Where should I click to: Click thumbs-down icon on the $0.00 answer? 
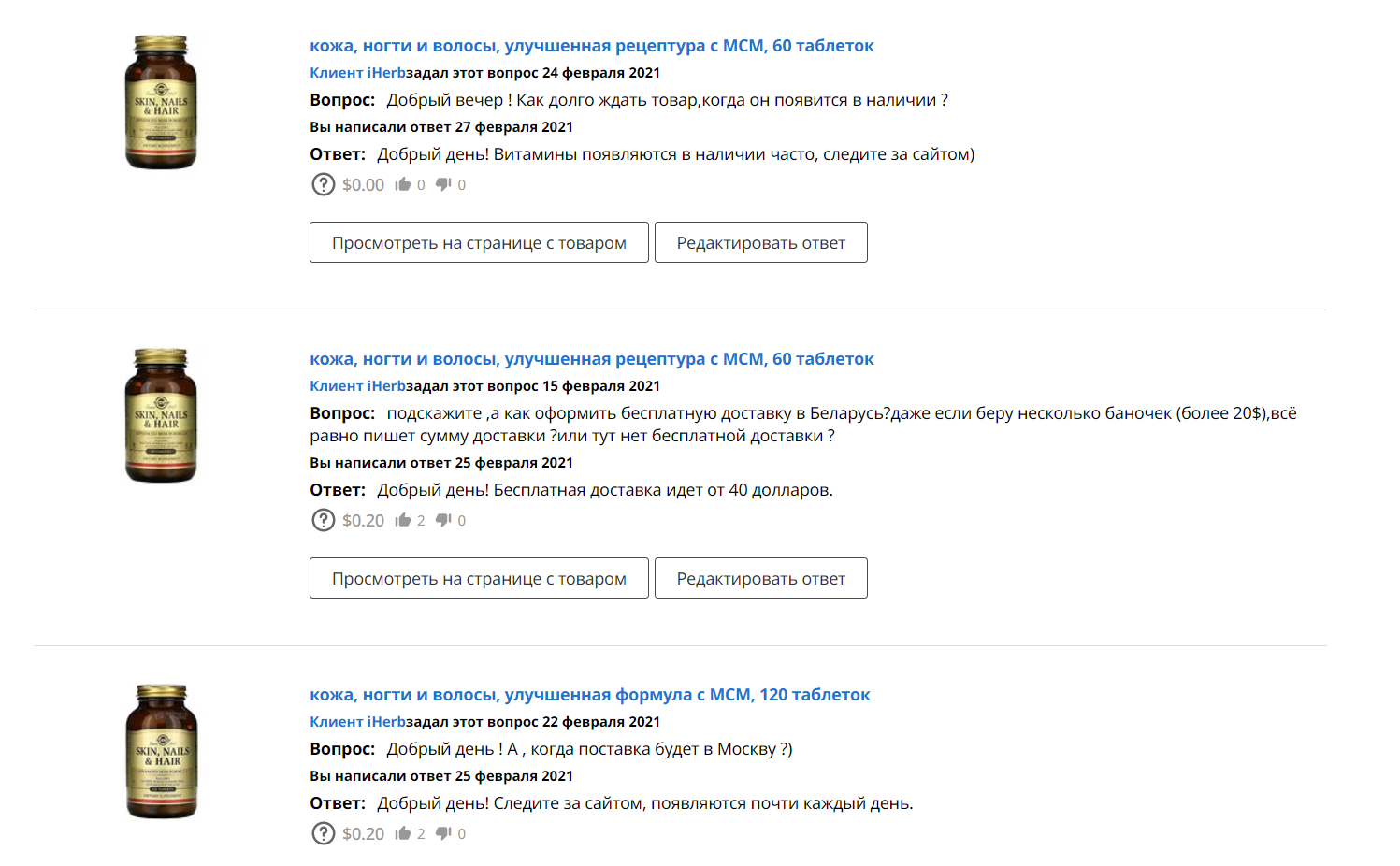point(444,184)
